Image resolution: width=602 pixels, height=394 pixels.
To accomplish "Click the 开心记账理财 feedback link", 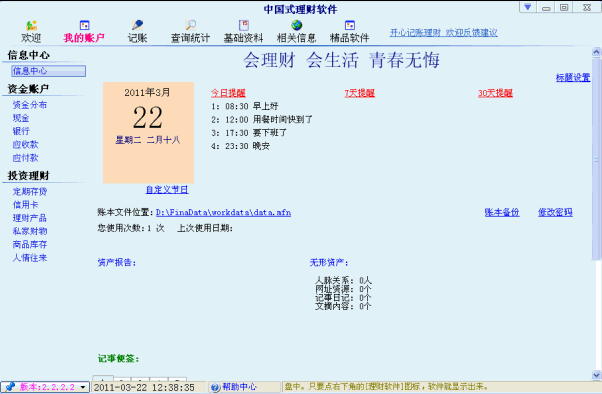I will click(443, 33).
